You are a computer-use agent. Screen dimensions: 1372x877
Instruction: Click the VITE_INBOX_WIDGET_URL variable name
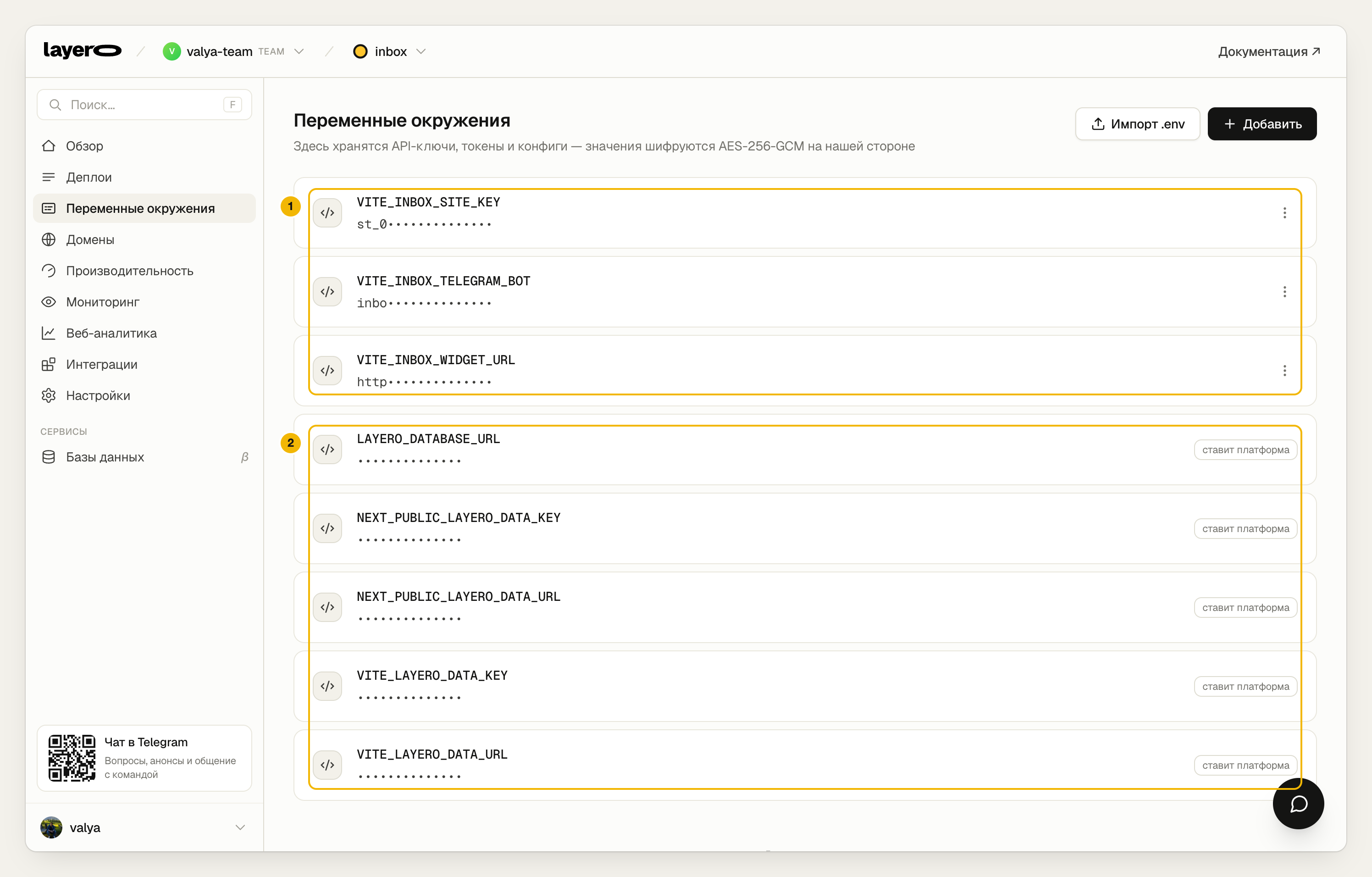pyautogui.click(x=435, y=360)
